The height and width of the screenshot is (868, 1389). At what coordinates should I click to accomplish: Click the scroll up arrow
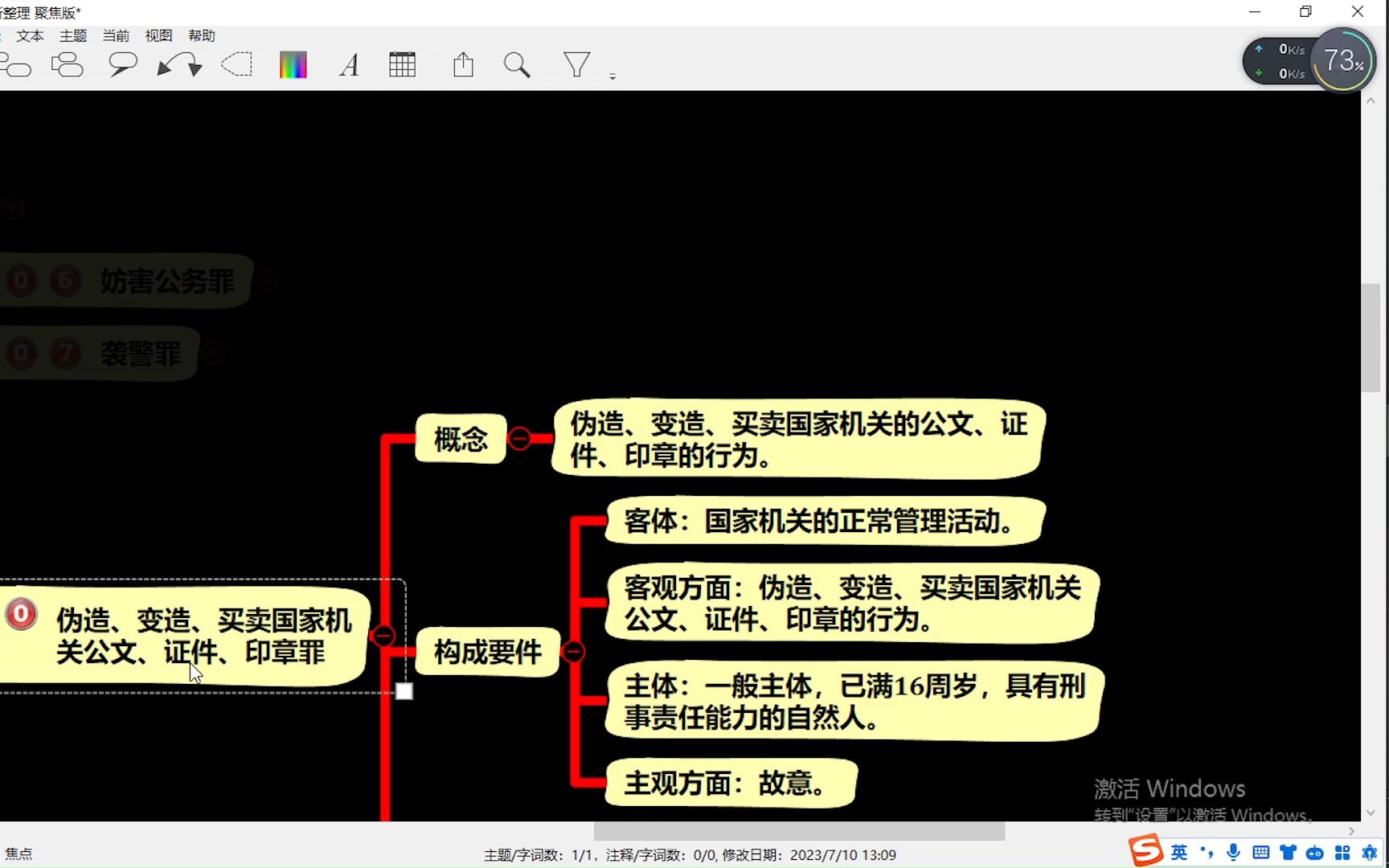(x=1371, y=101)
